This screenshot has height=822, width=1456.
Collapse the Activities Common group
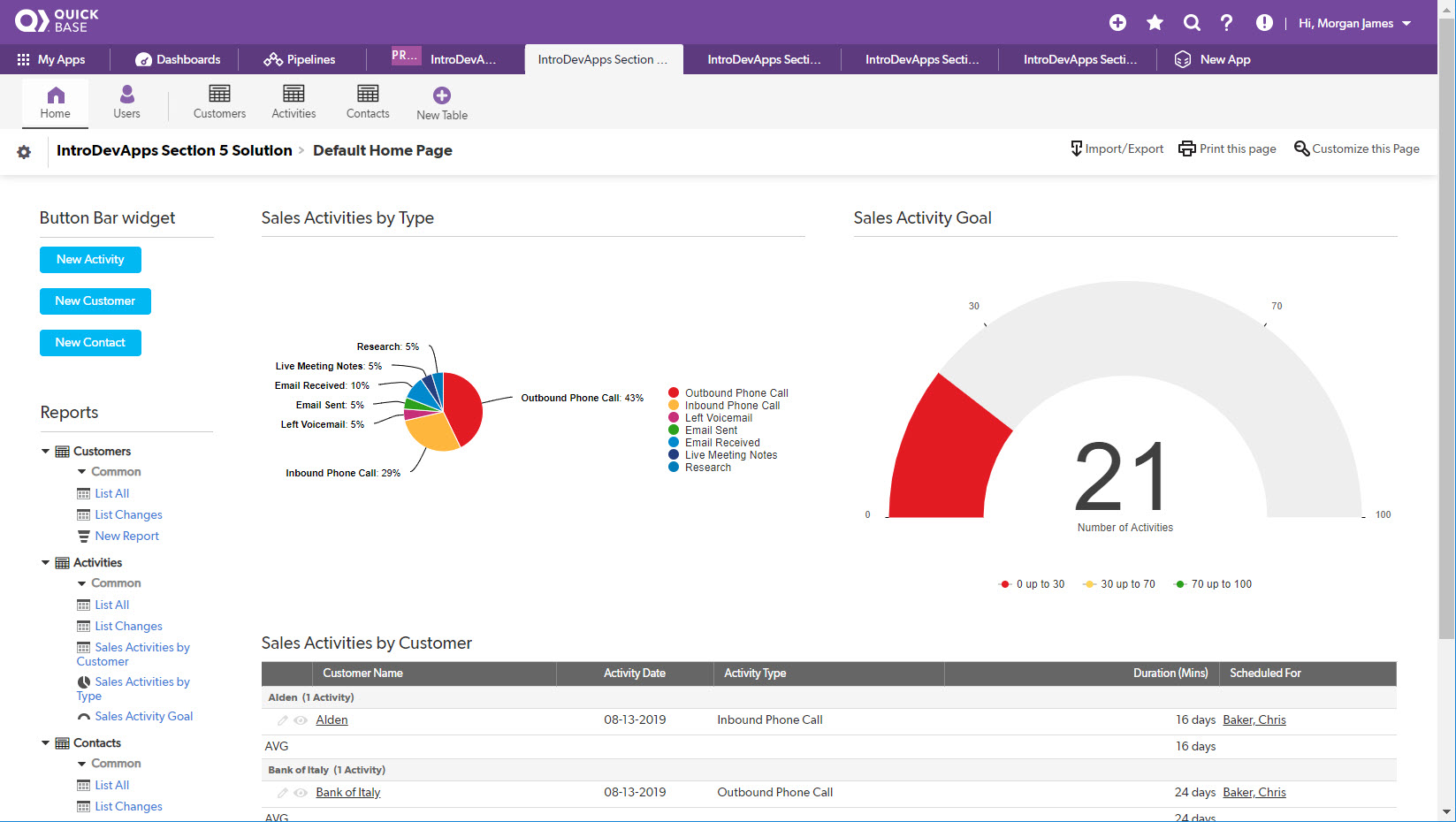(82, 583)
